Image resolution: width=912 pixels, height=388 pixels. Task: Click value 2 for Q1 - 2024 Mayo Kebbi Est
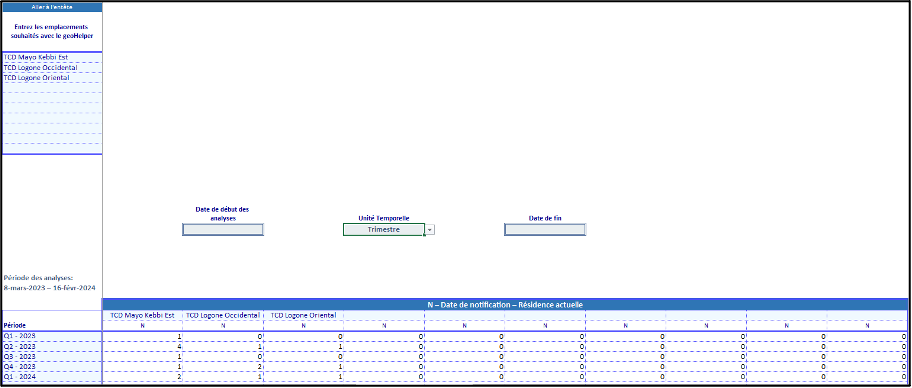click(142, 376)
